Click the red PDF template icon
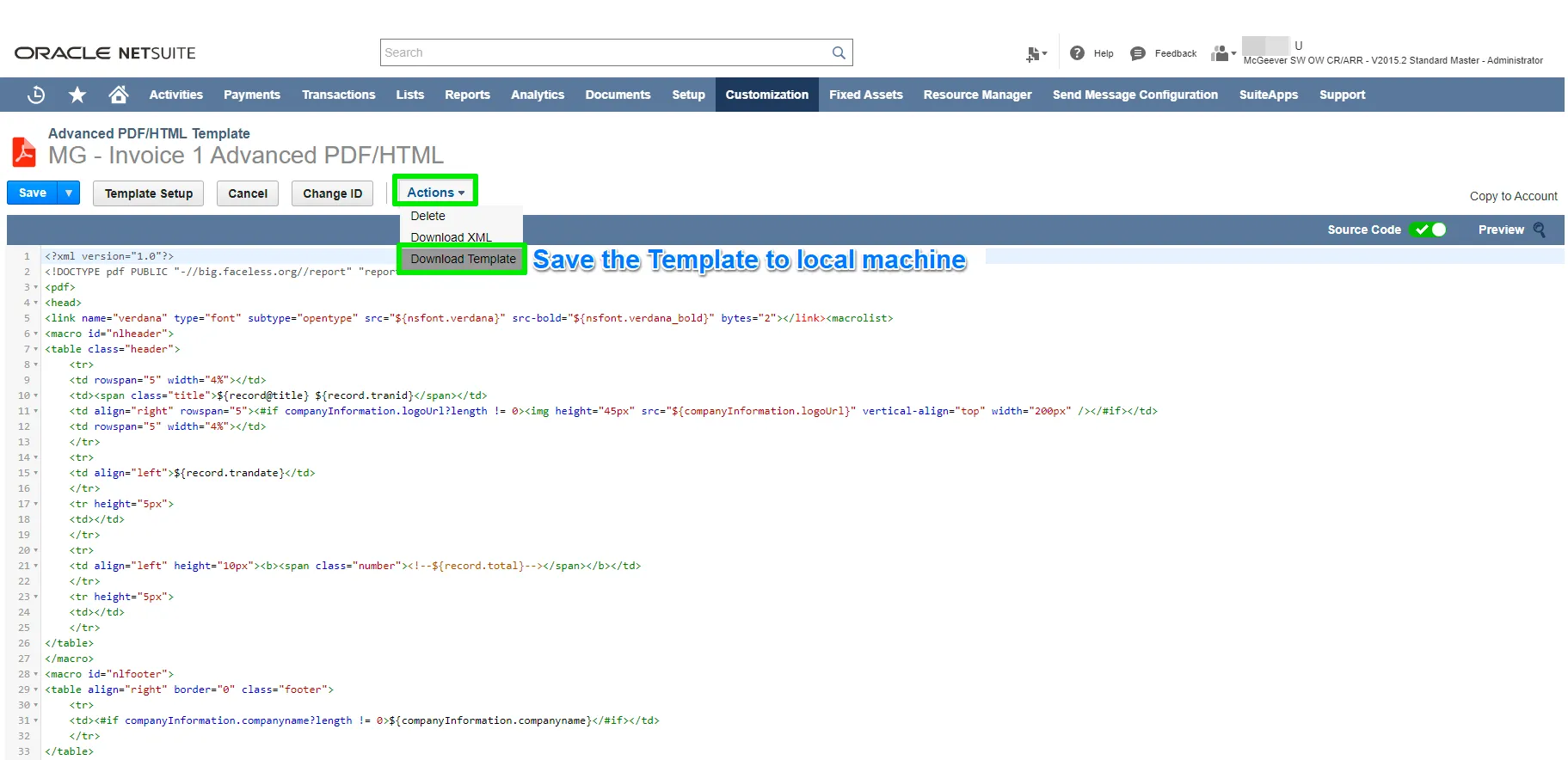1568x760 pixels. pyautogui.click(x=24, y=152)
